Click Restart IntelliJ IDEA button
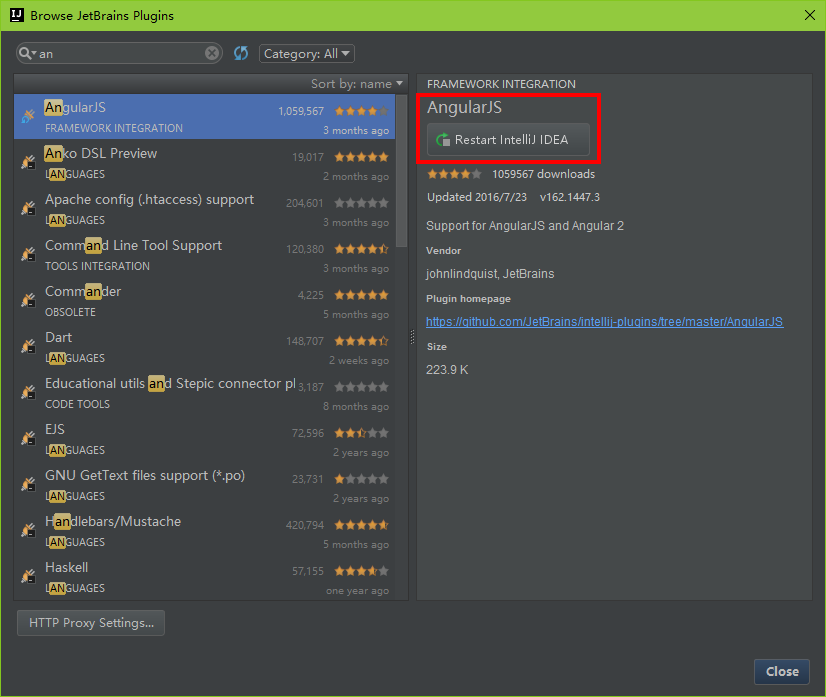 [508, 140]
